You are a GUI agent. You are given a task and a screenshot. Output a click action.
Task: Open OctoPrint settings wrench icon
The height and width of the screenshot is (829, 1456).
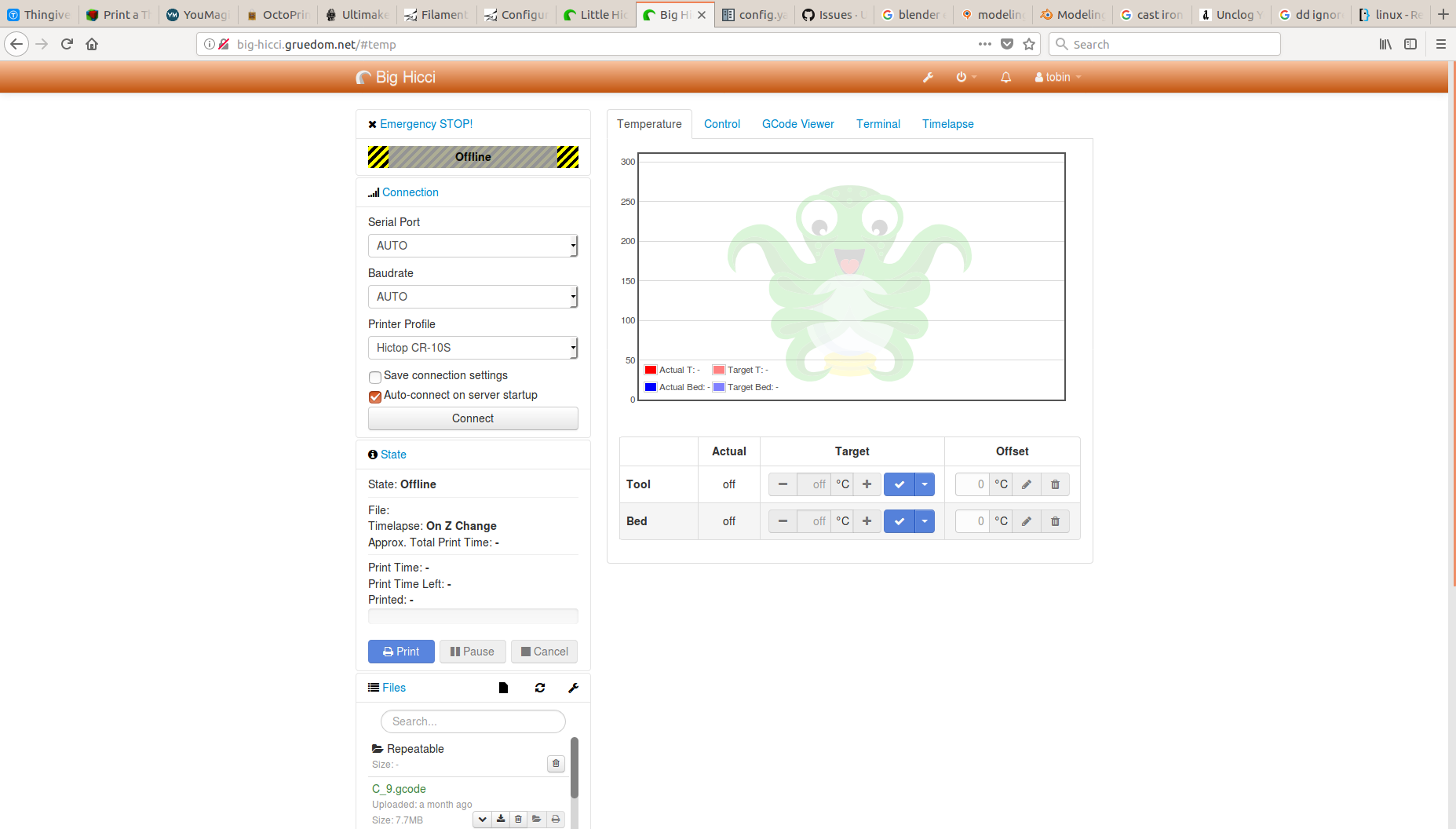928,77
